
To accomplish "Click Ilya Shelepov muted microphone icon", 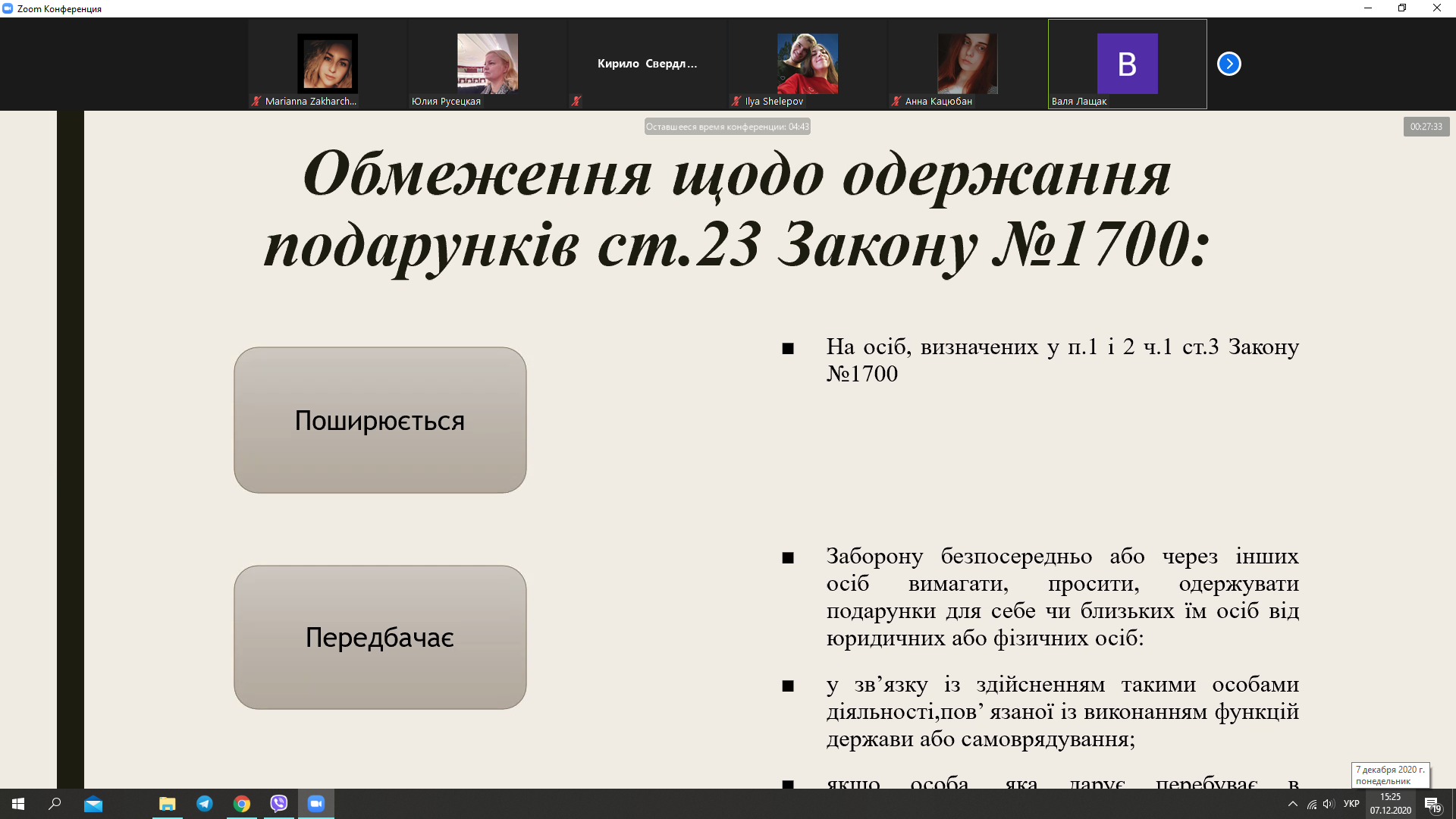I will 736,101.
